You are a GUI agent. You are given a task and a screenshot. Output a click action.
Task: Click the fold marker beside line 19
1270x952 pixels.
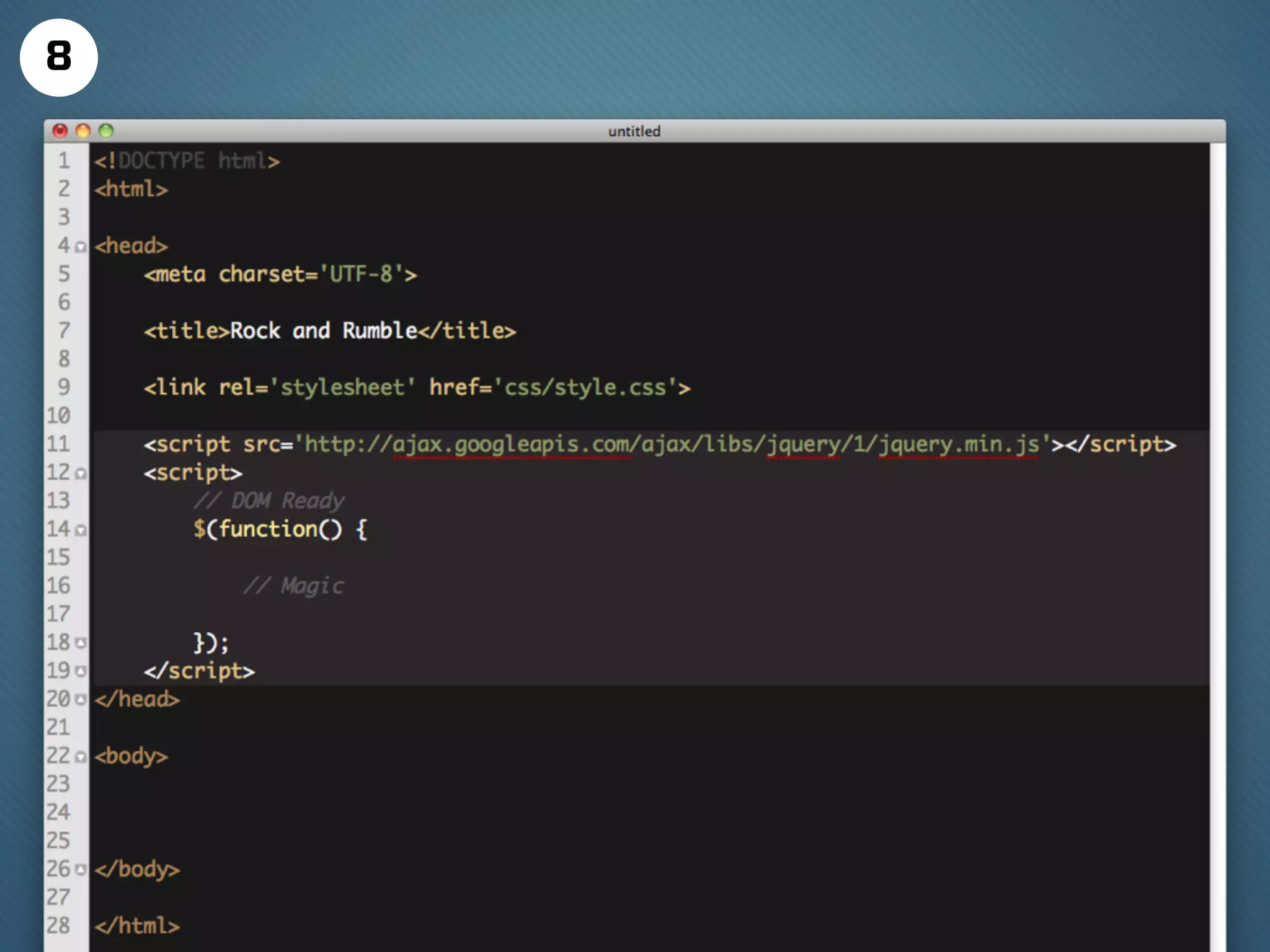[81, 671]
